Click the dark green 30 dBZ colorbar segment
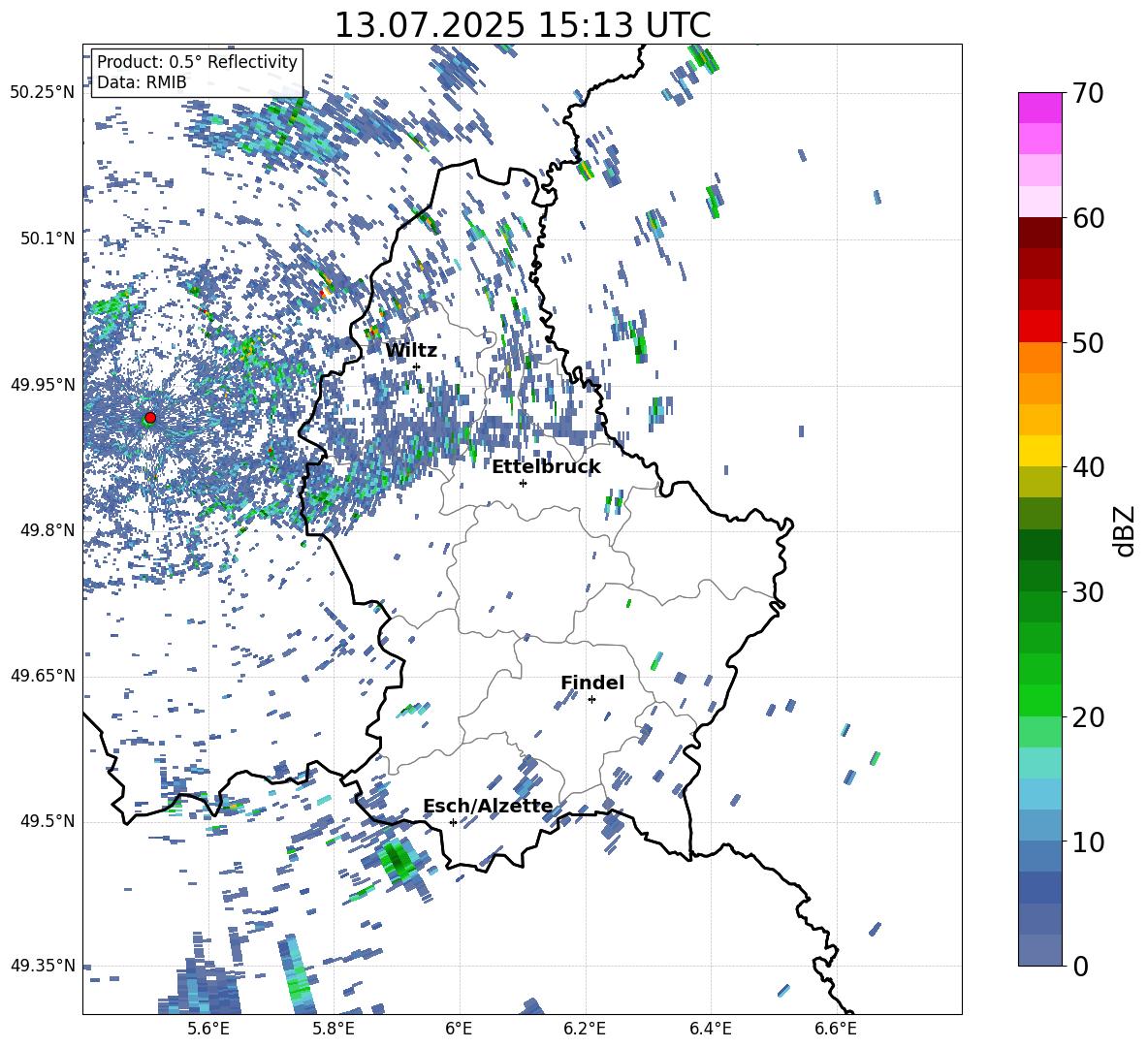The width and height of the screenshot is (1148, 1048). (1039, 576)
